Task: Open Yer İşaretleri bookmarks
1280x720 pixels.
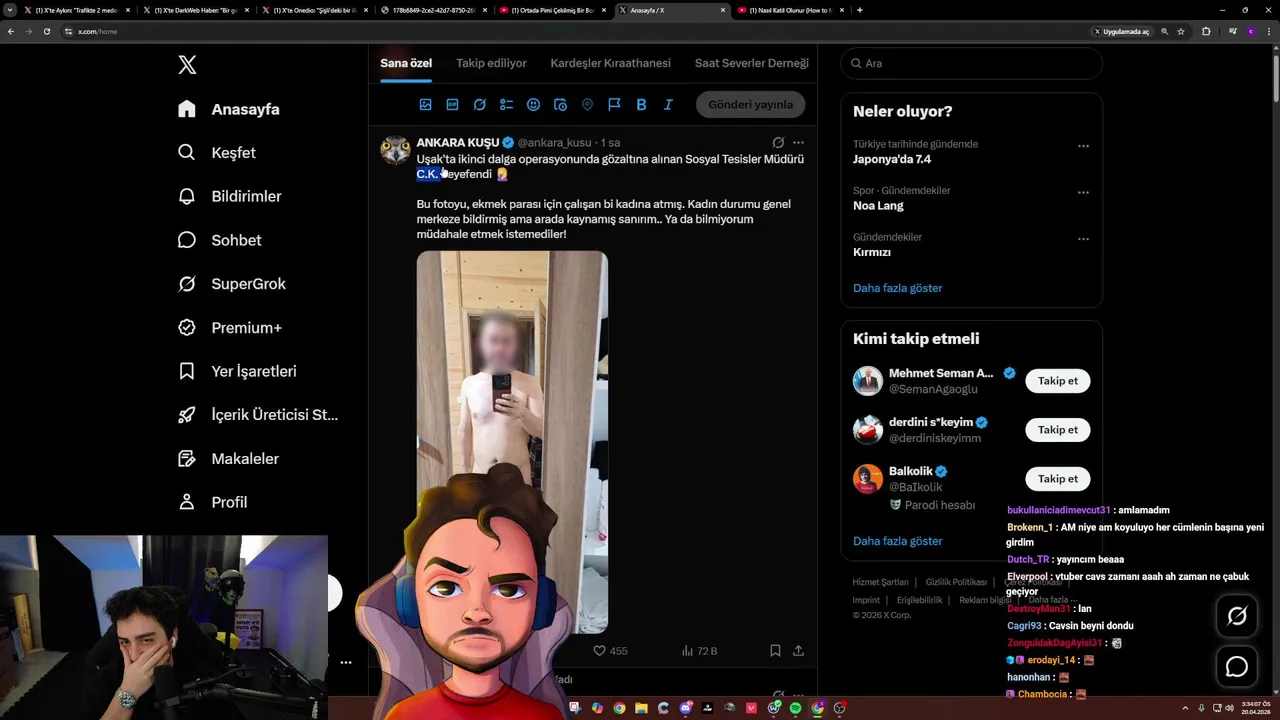Action: click(236, 371)
